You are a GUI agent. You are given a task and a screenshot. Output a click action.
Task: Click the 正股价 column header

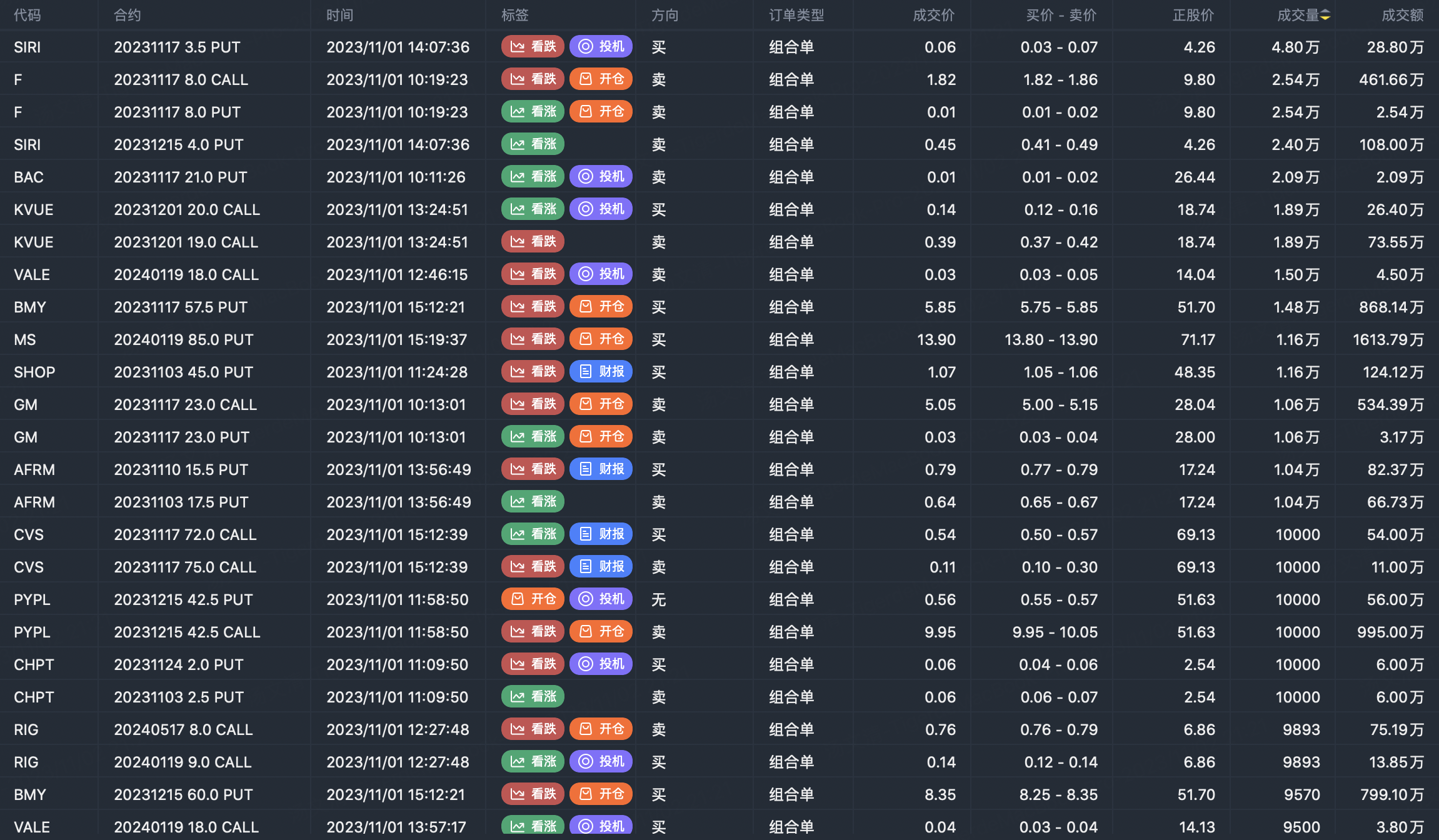pyautogui.click(x=1193, y=15)
